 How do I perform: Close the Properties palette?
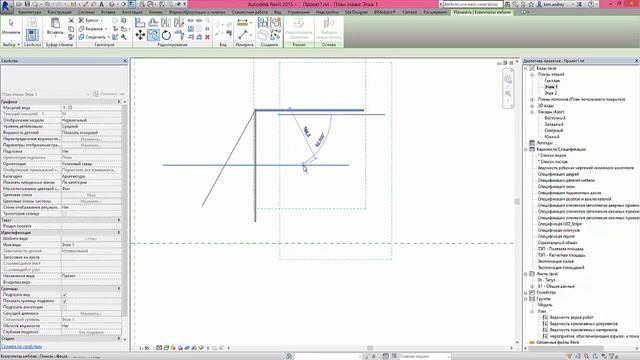(x=125, y=61)
